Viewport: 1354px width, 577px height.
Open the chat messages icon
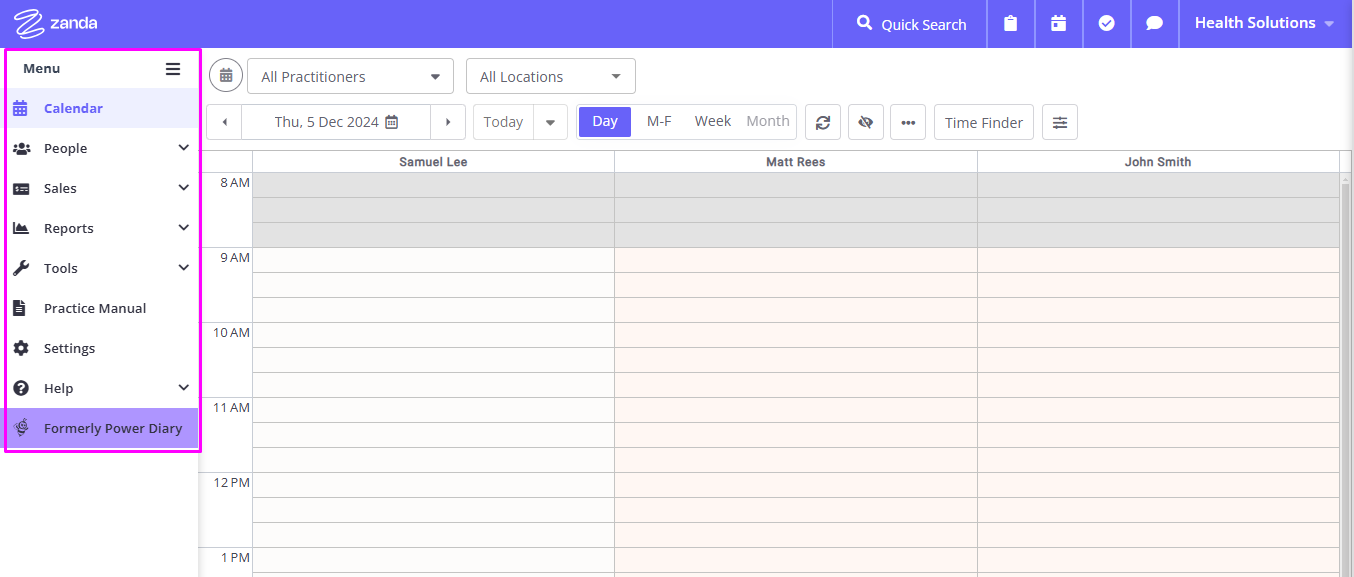click(1154, 24)
